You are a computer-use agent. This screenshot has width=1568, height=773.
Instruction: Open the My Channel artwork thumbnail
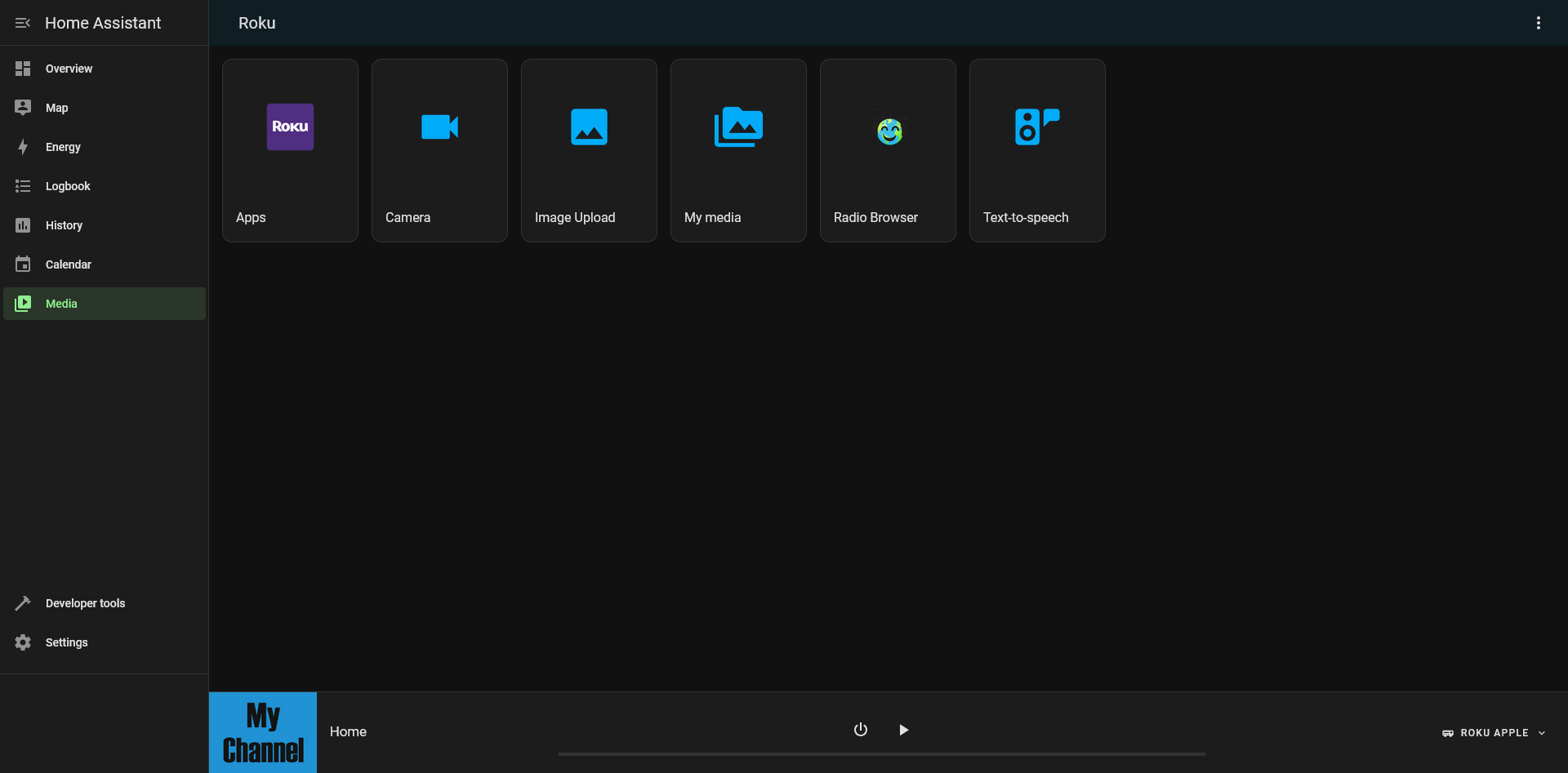pyautogui.click(x=263, y=732)
